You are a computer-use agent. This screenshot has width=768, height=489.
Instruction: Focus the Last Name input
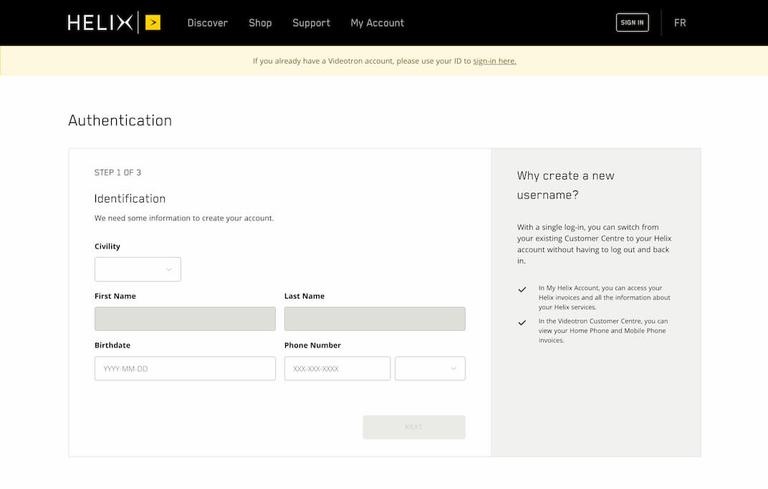point(375,319)
